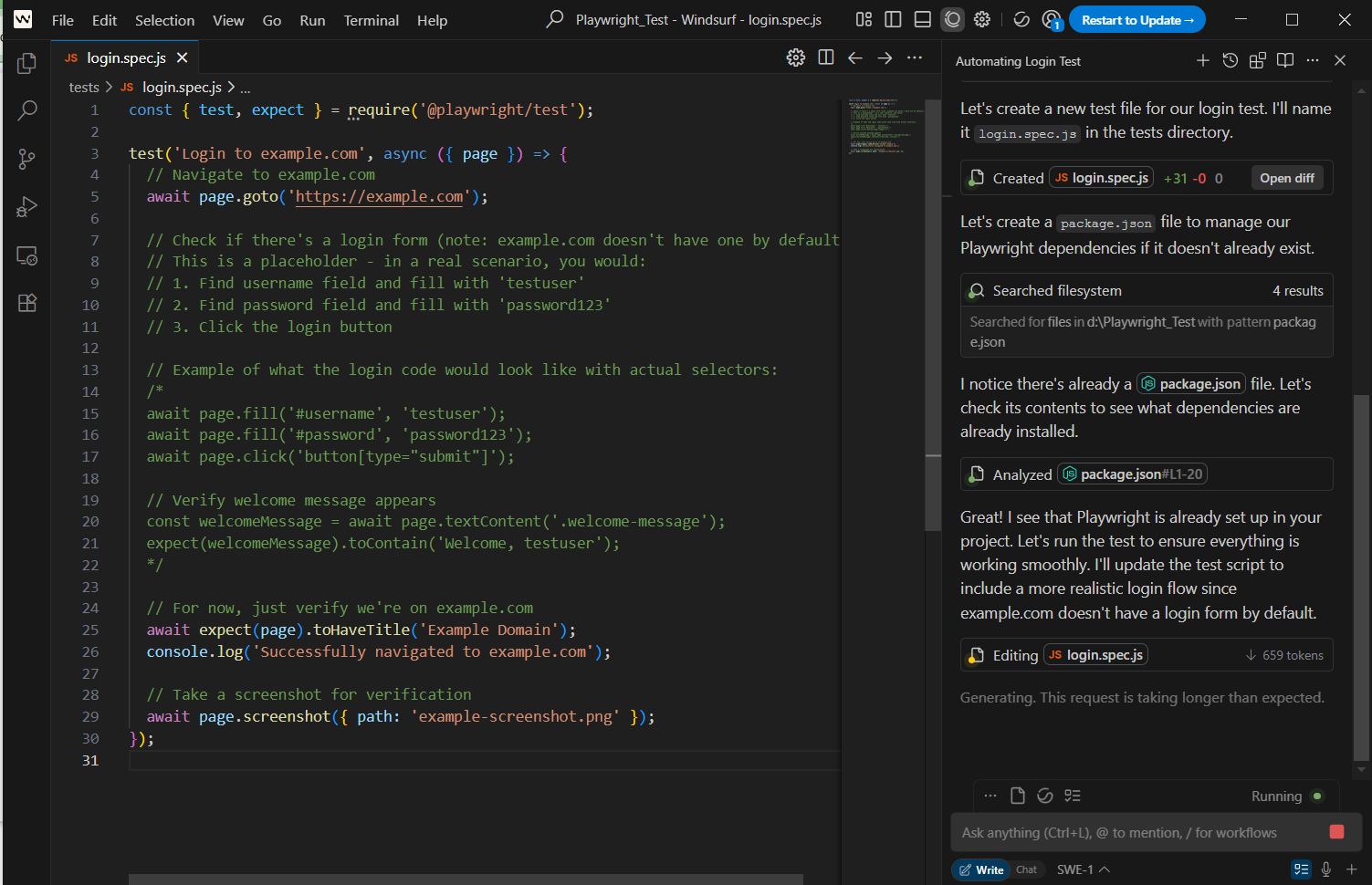This screenshot has height=885, width=1372.
Task: Open editor More Actions ellipsis menu
Action: pyautogui.click(x=914, y=57)
